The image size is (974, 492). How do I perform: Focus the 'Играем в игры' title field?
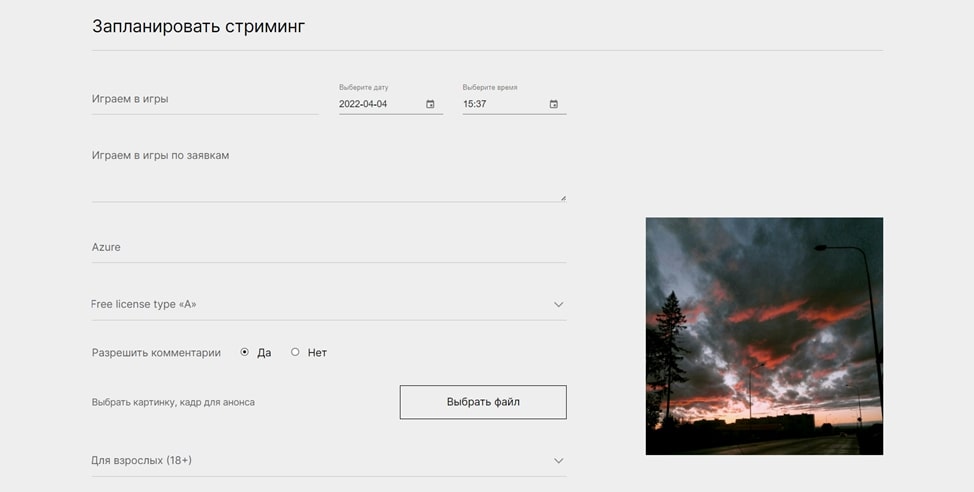click(205, 99)
